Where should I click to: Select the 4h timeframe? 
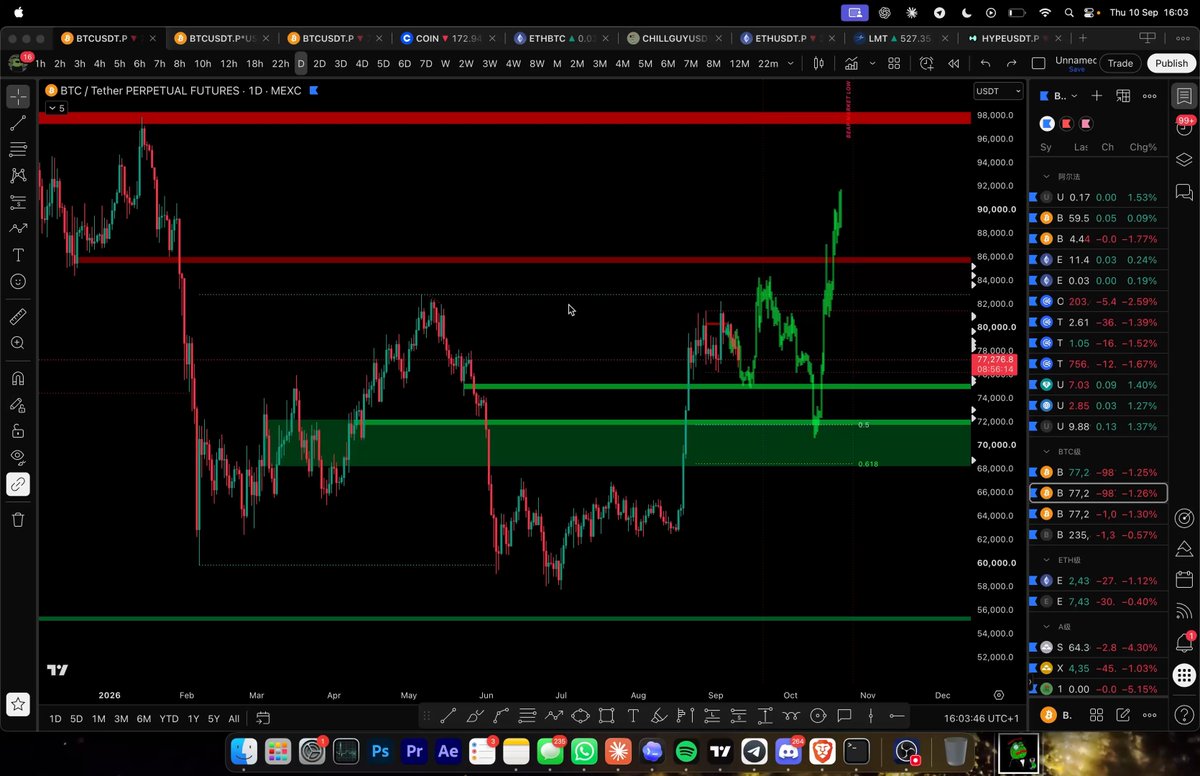99,63
